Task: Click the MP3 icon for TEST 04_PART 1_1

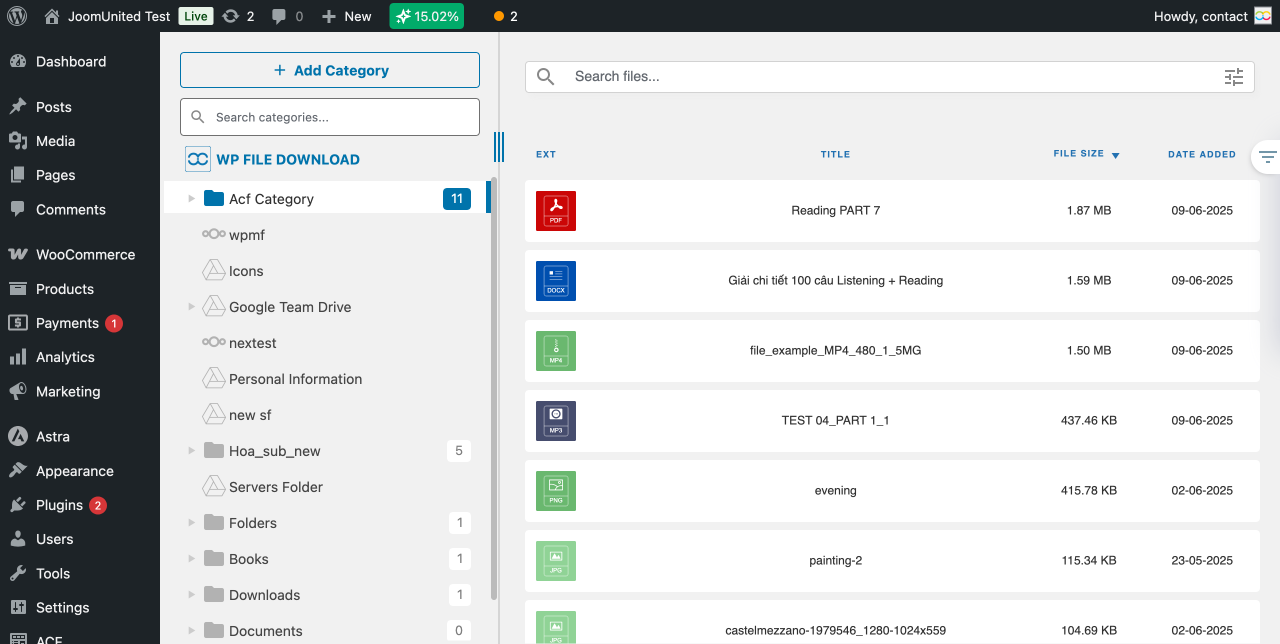Action: pyautogui.click(x=555, y=421)
